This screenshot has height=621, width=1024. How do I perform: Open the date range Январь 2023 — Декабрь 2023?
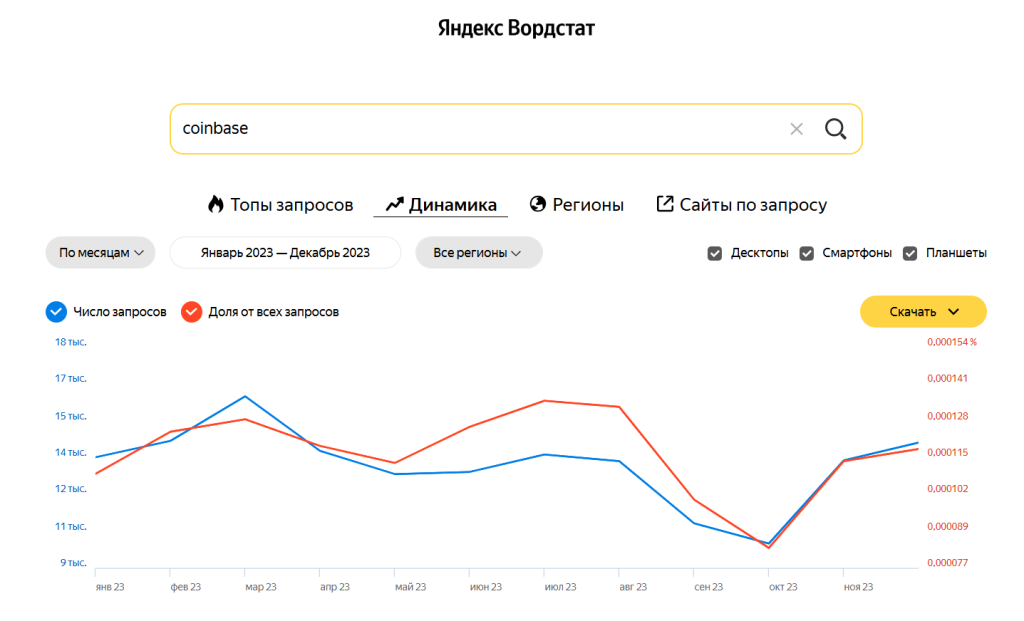[285, 253]
